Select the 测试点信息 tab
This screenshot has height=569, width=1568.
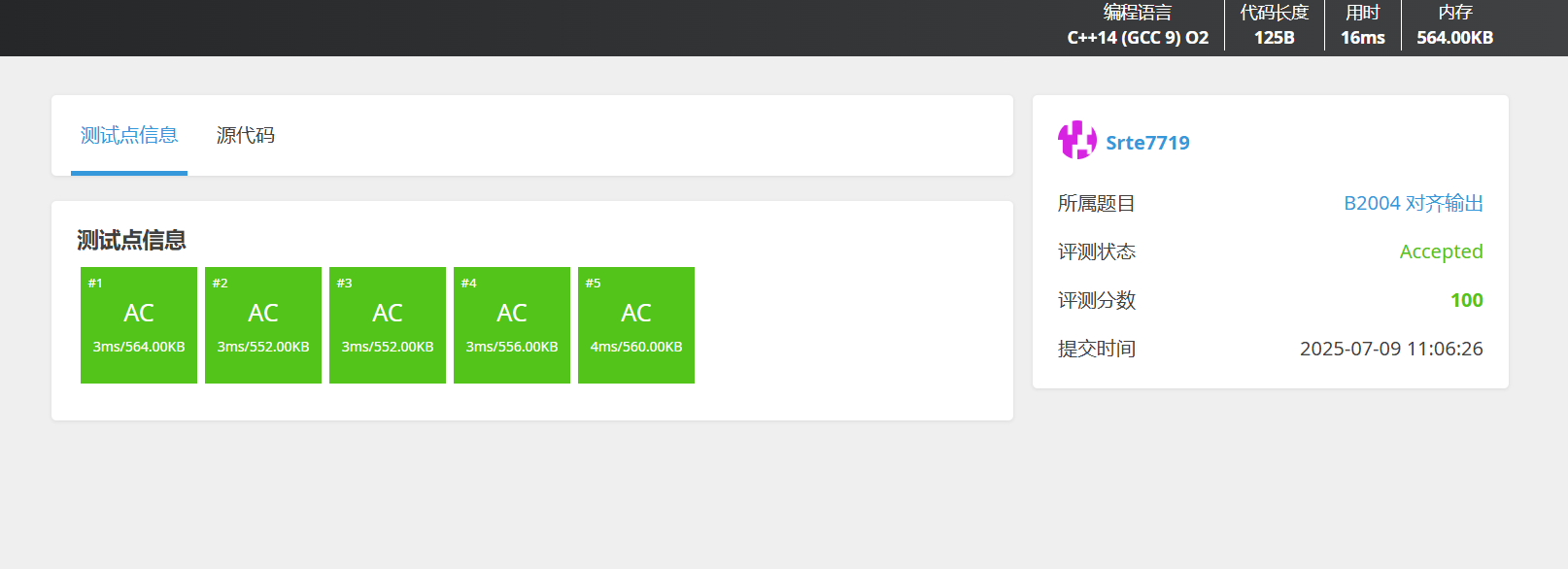129,135
